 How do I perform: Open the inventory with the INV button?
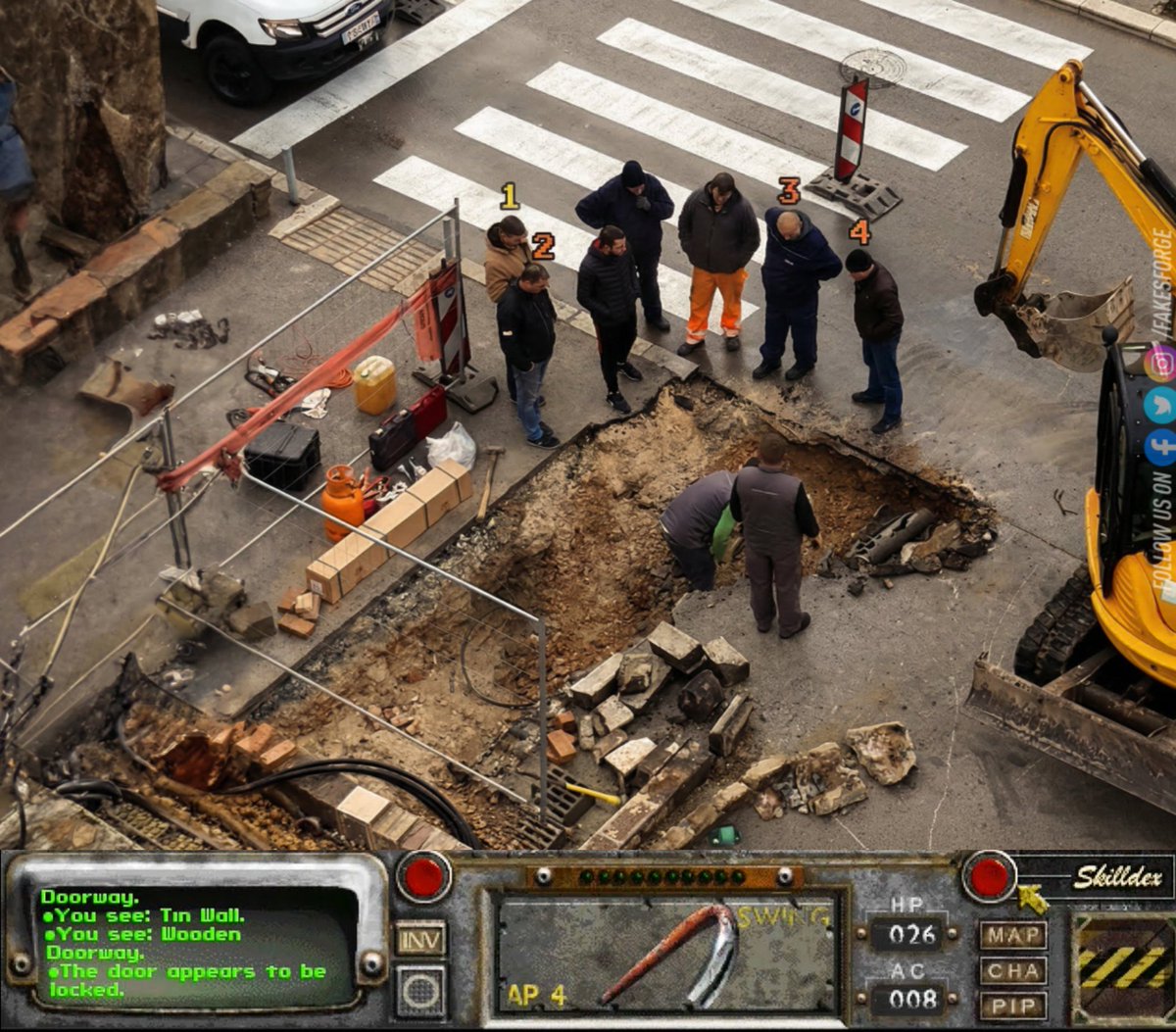click(x=420, y=938)
